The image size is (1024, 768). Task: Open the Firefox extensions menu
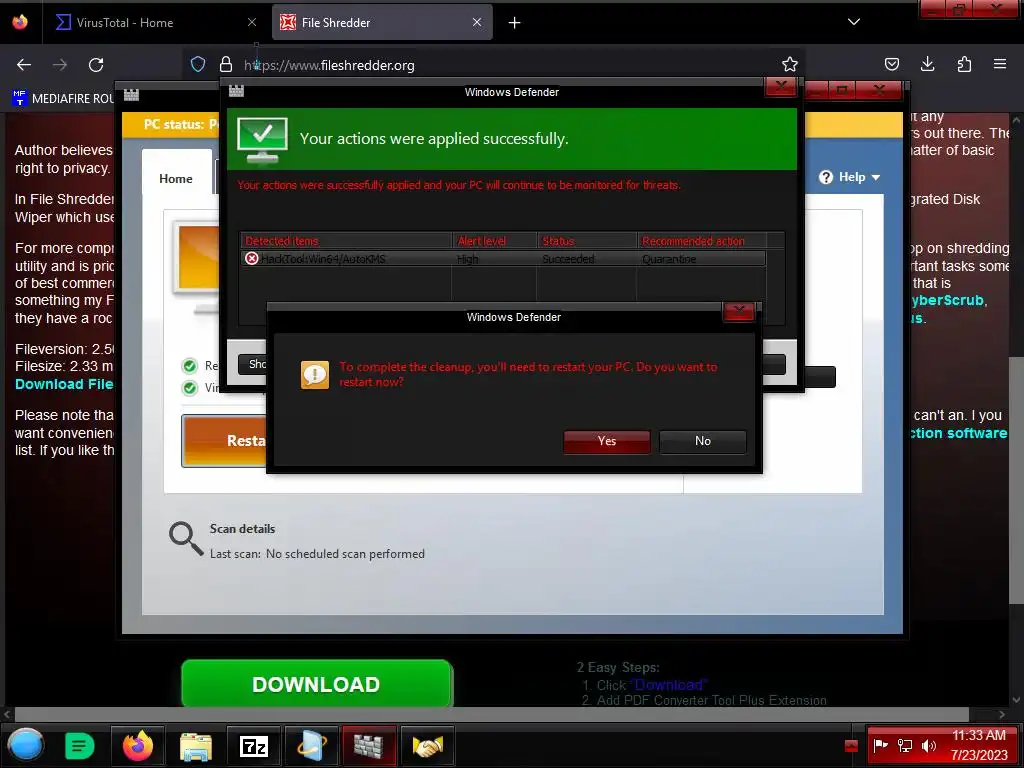964,64
